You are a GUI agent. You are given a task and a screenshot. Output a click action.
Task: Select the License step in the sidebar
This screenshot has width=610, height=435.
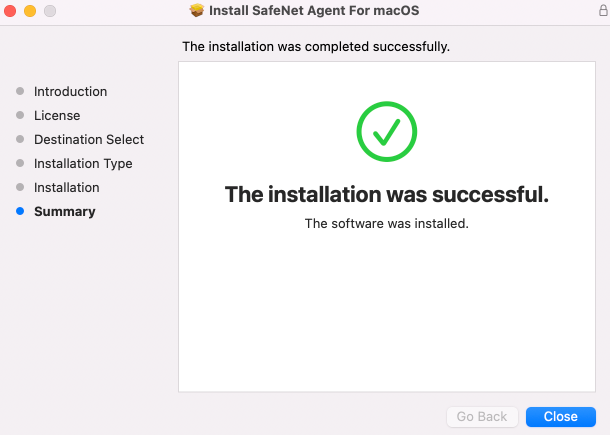(57, 115)
